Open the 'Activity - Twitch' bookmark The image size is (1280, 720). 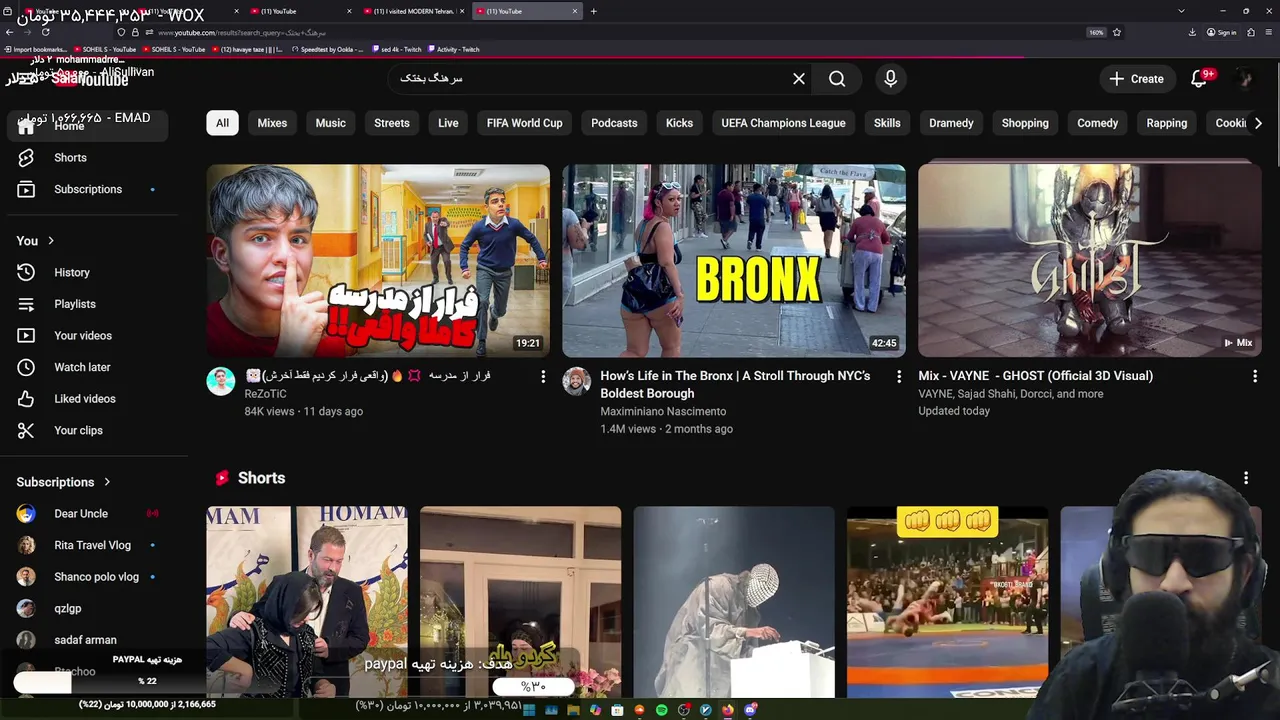(x=453, y=49)
